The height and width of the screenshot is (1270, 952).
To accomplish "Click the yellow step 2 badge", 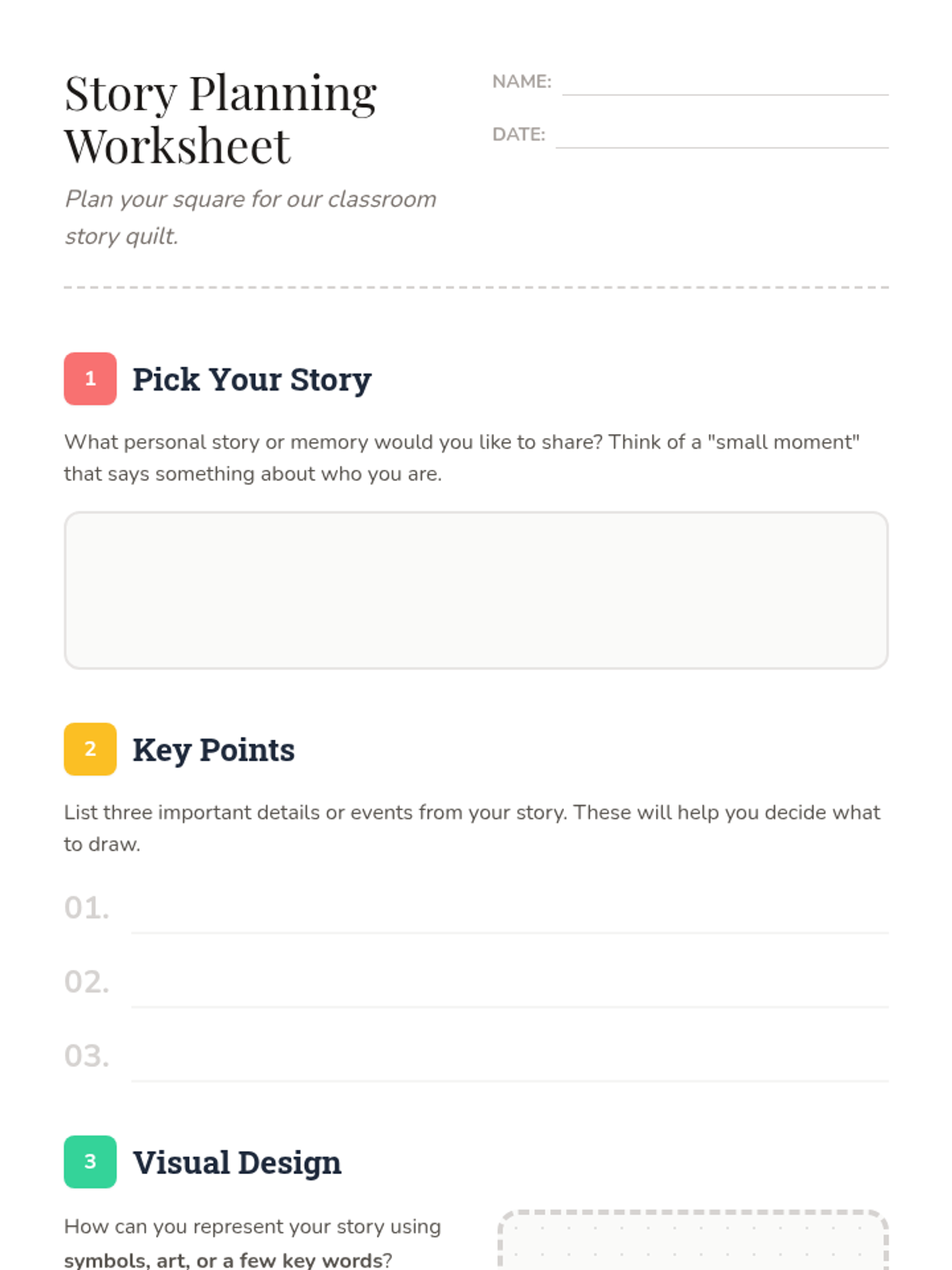I will 90,749.
